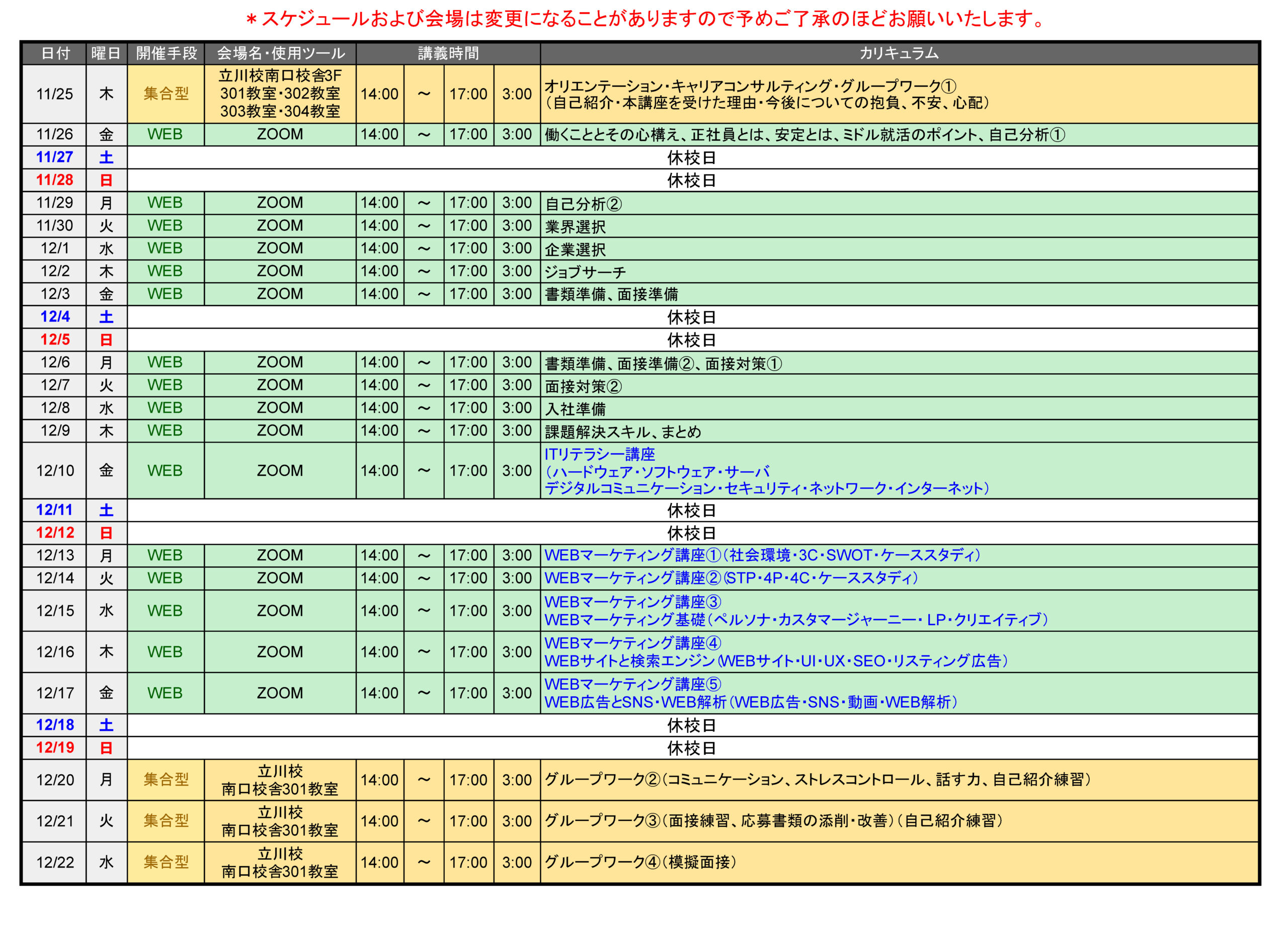This screenshot has width=1288, height=926.
Task: Click the オリエンテーション curriculum cell
Action: pyautogui.click(x=899, y=94)
